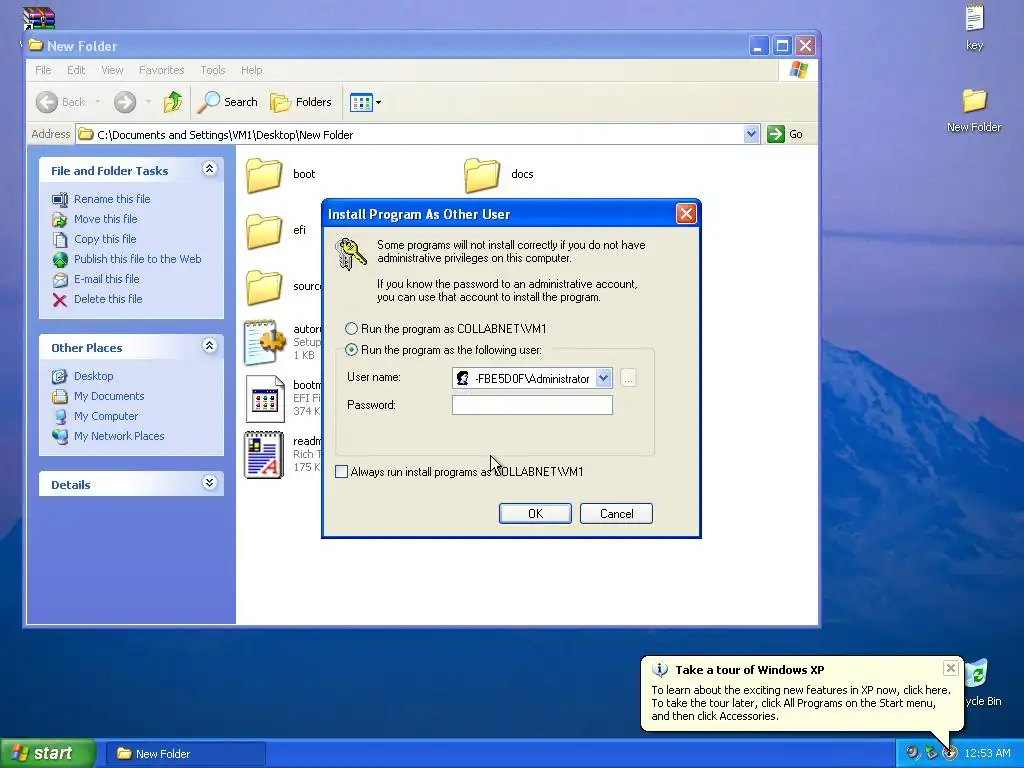
Task: Open Desktop in Other Places
Action: 93,376
